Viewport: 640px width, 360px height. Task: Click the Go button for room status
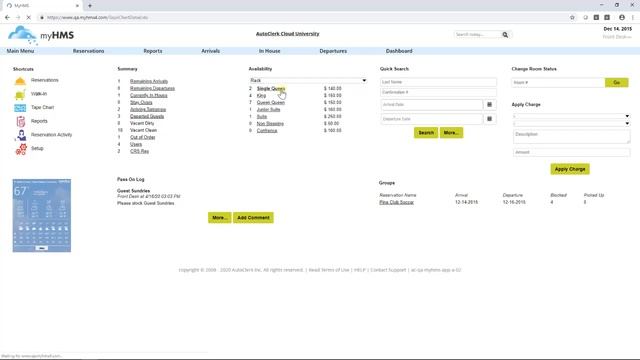point(616,82)
